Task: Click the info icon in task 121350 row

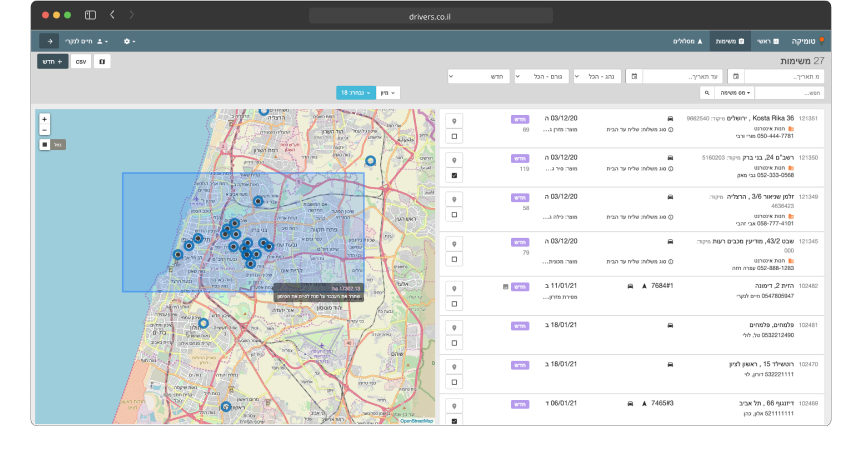Action: click(x=671, y=169)
